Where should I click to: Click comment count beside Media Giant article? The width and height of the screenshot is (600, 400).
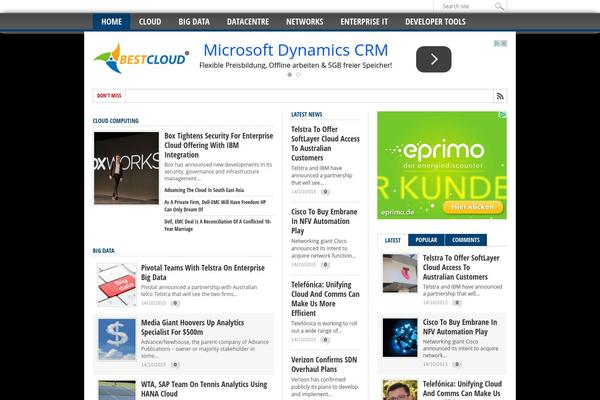175,365
